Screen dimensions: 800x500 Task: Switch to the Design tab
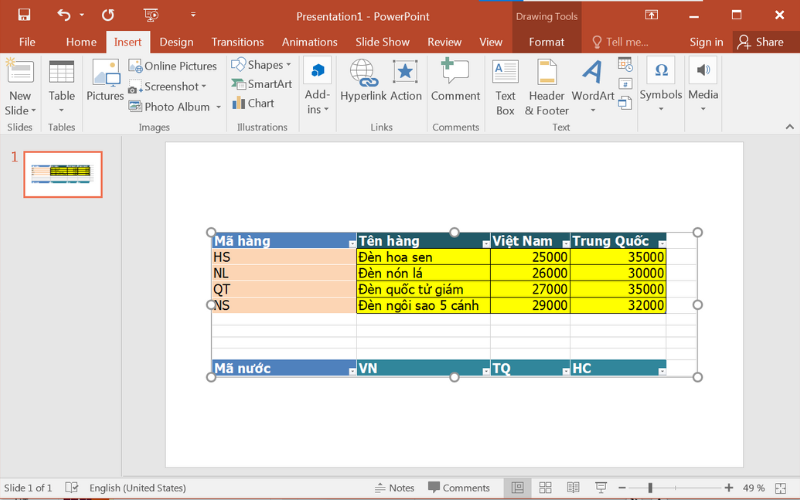(176, 42)
